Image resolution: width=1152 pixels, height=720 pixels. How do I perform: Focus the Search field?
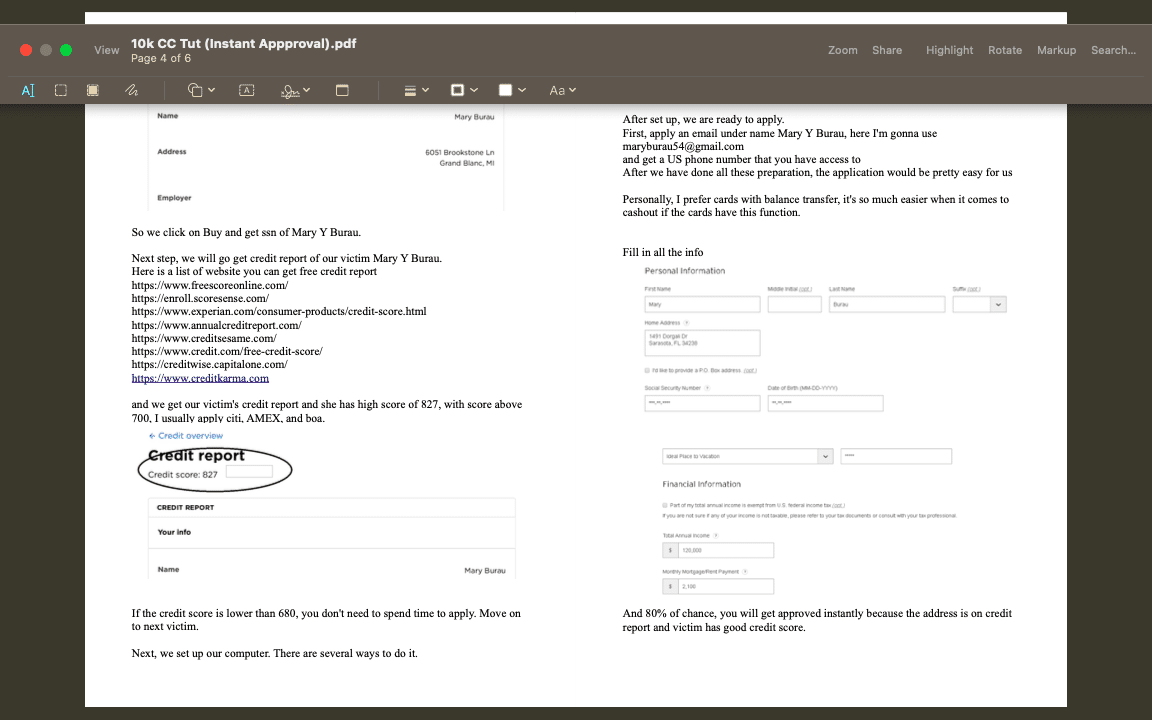click(1113, 50)
